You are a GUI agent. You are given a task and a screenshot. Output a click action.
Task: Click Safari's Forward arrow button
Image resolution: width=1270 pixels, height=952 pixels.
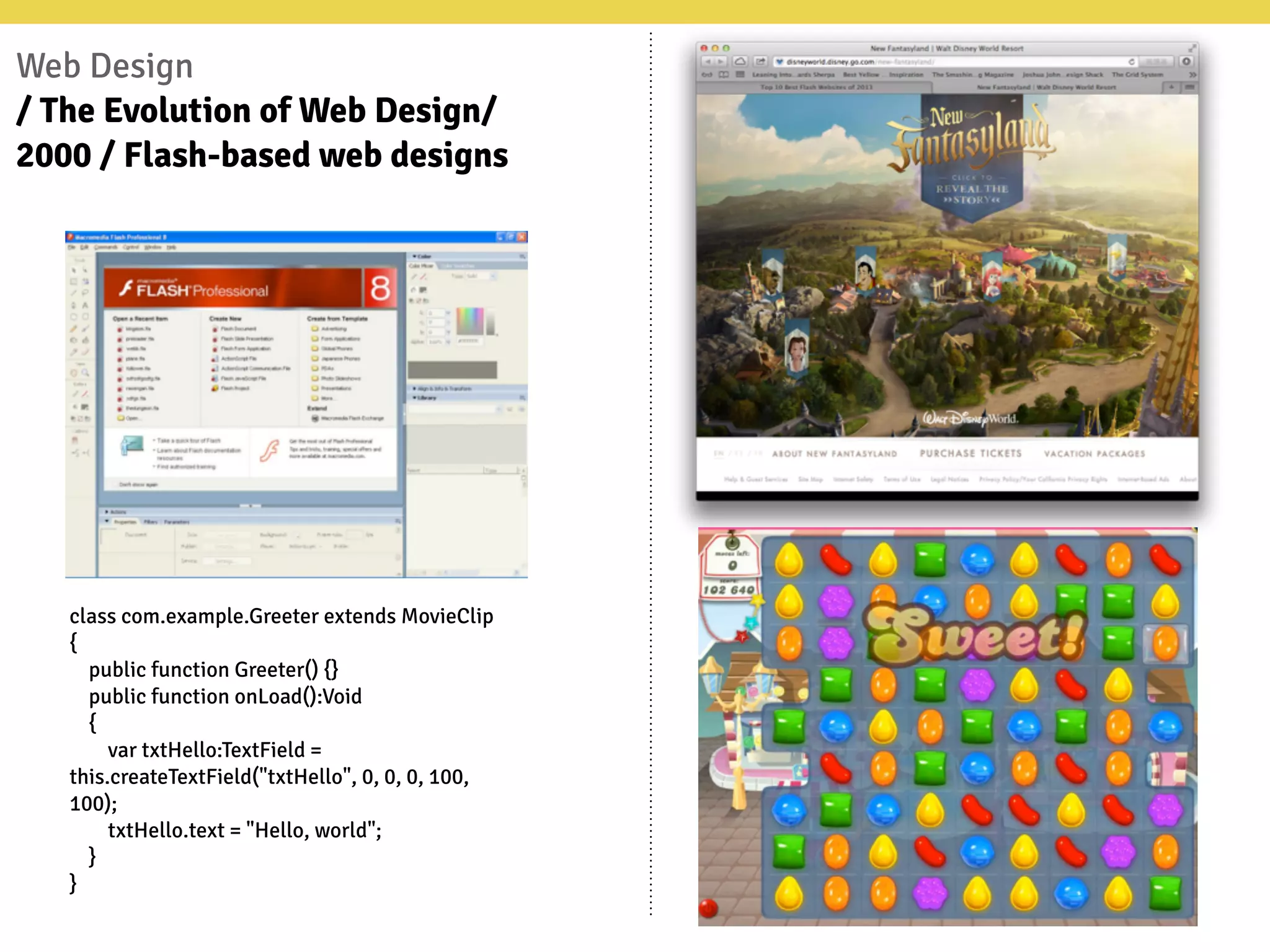[721, 61]
